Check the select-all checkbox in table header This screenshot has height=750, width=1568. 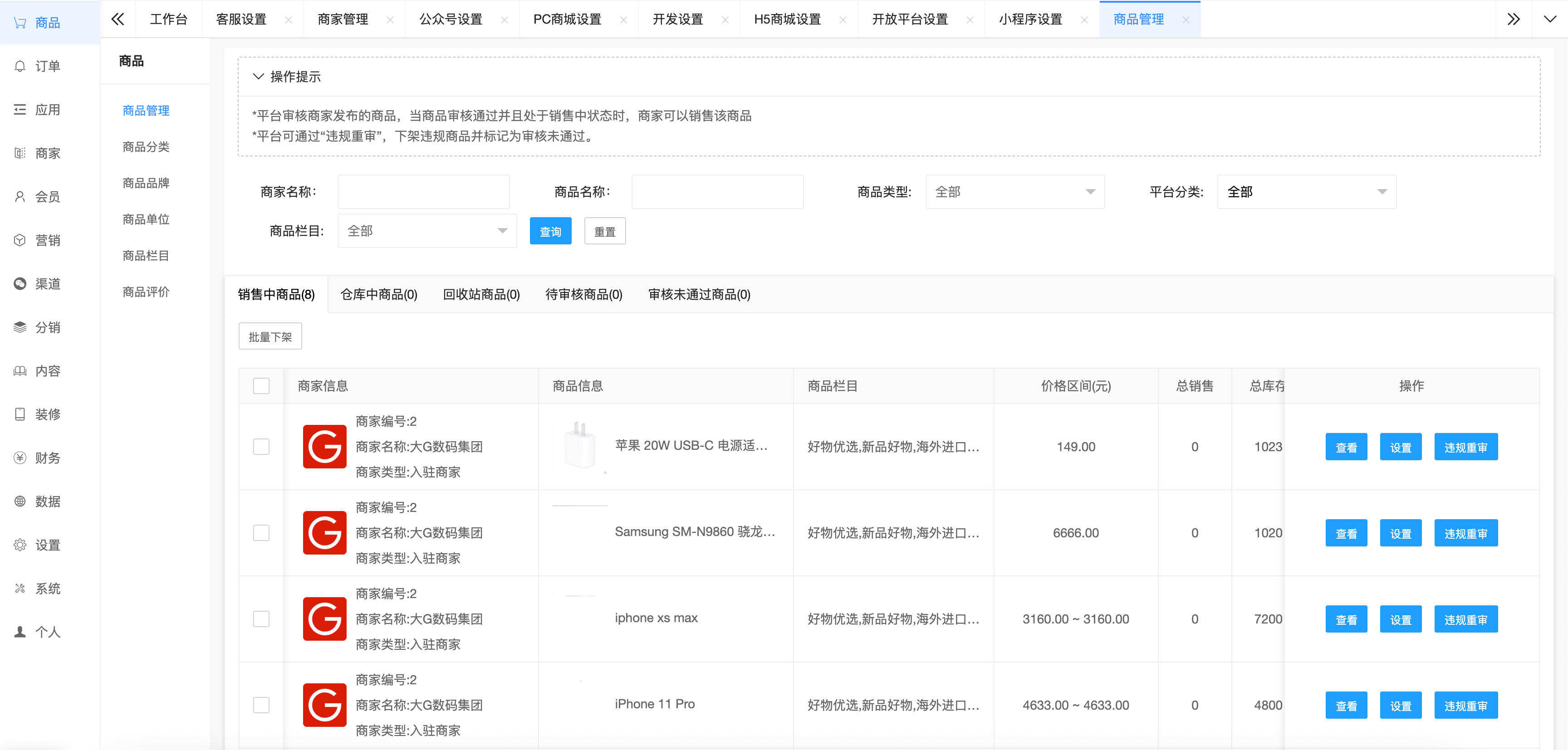(261, 385)
